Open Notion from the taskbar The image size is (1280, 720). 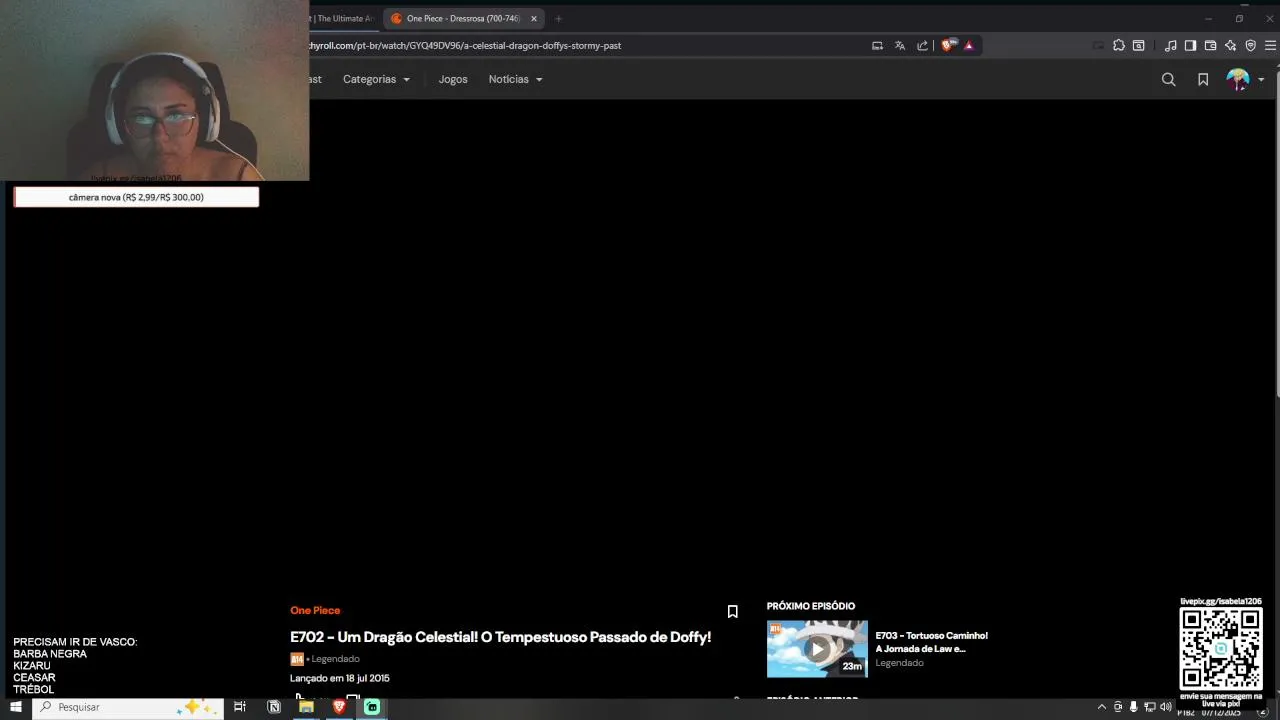pyautogui.click(x=274, y=707)
